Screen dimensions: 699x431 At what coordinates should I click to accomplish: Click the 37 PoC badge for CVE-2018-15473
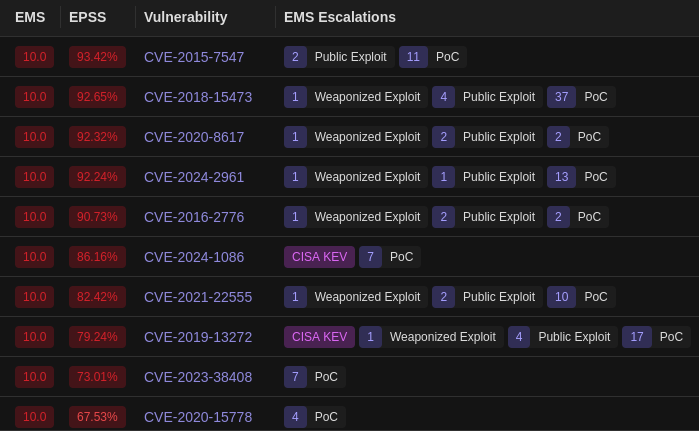[581, 97]
